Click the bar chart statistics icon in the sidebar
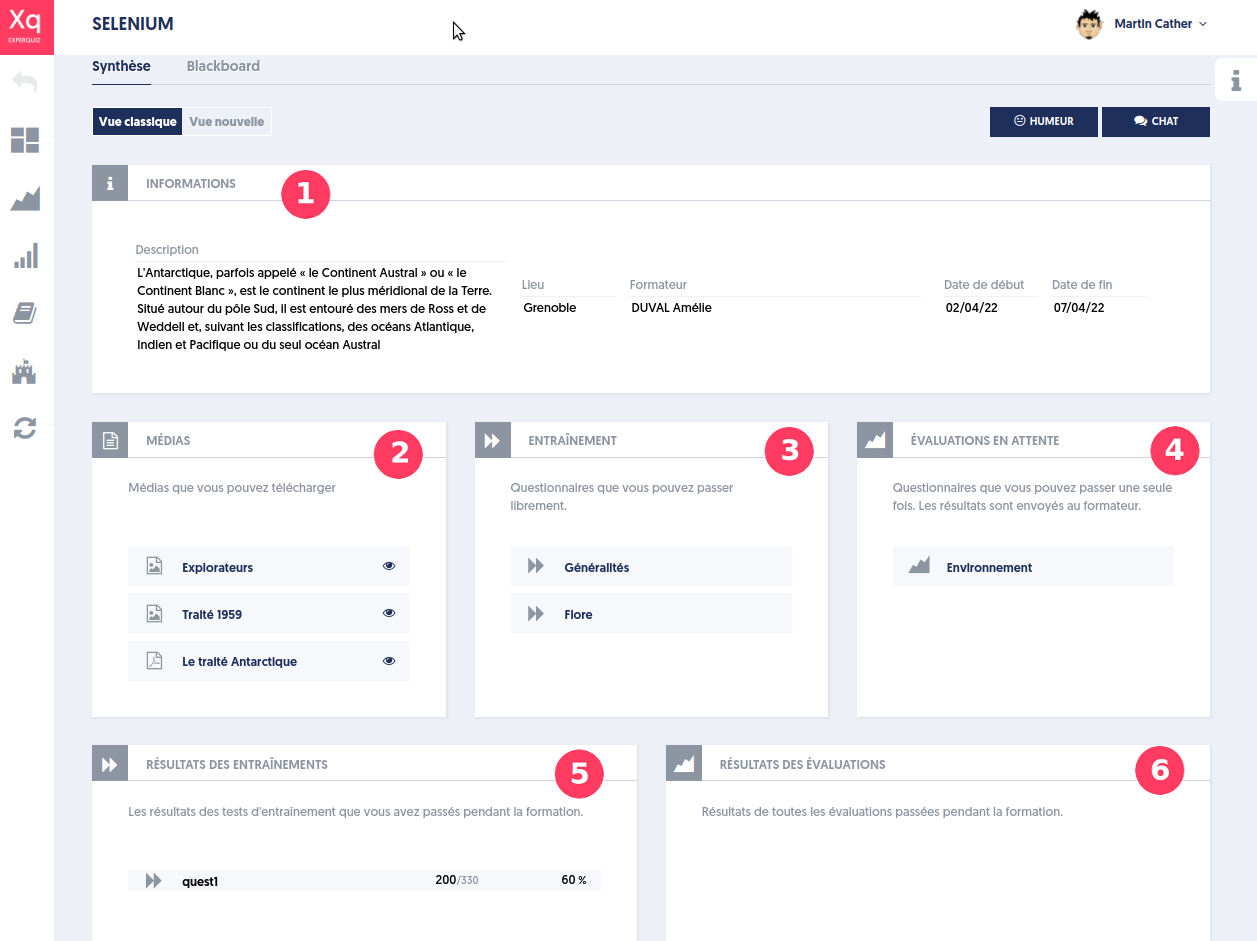1257x941 pixels. pyautogui.click(x=25, y=256)
